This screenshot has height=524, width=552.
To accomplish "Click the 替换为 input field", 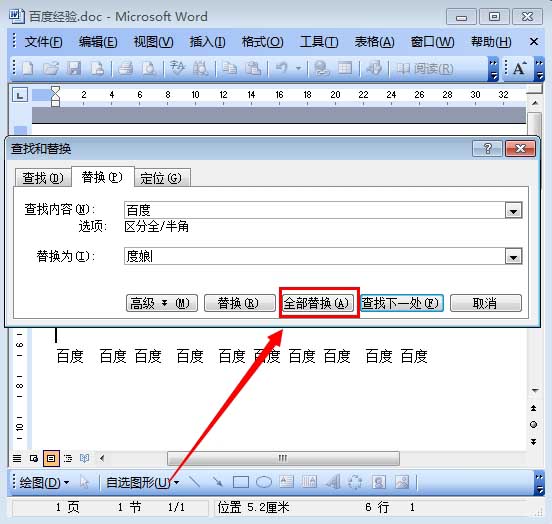I will click(x=315, y=256).
